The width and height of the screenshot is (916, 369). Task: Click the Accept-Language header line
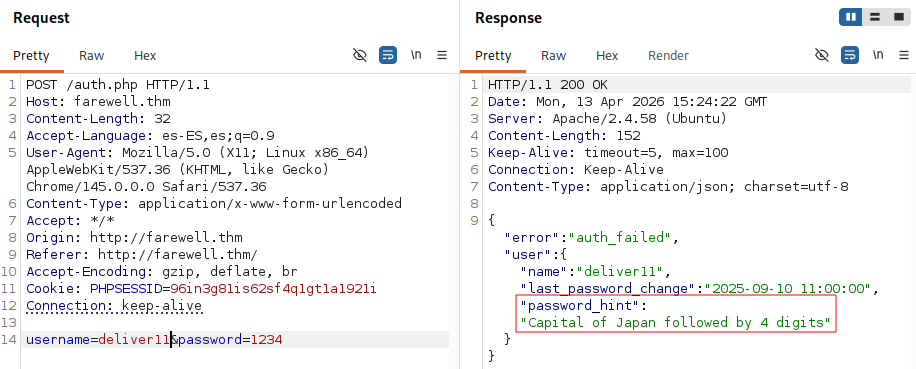coord(150,136)
